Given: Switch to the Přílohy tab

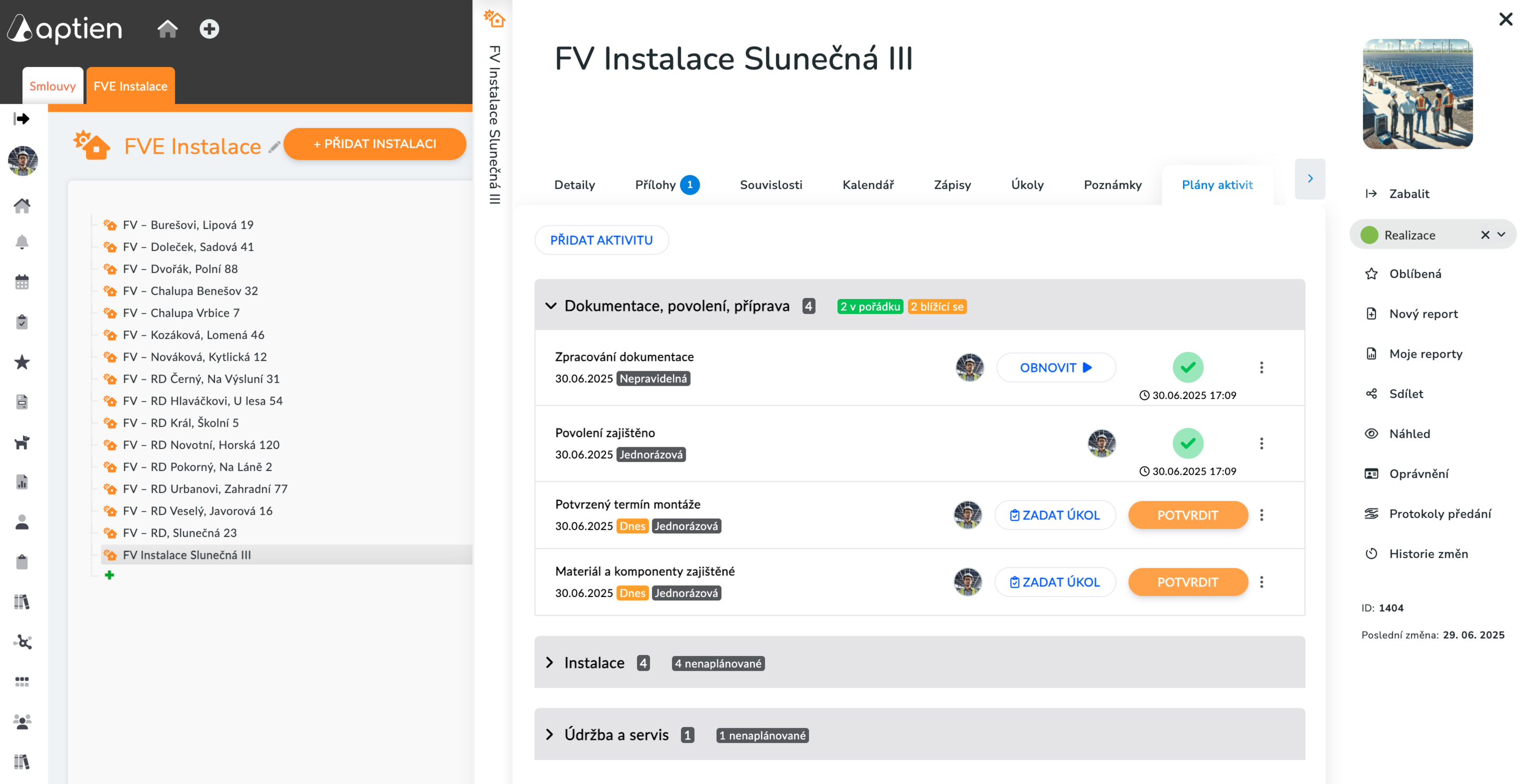Looking at the screenshot, I should click(667, 185).
